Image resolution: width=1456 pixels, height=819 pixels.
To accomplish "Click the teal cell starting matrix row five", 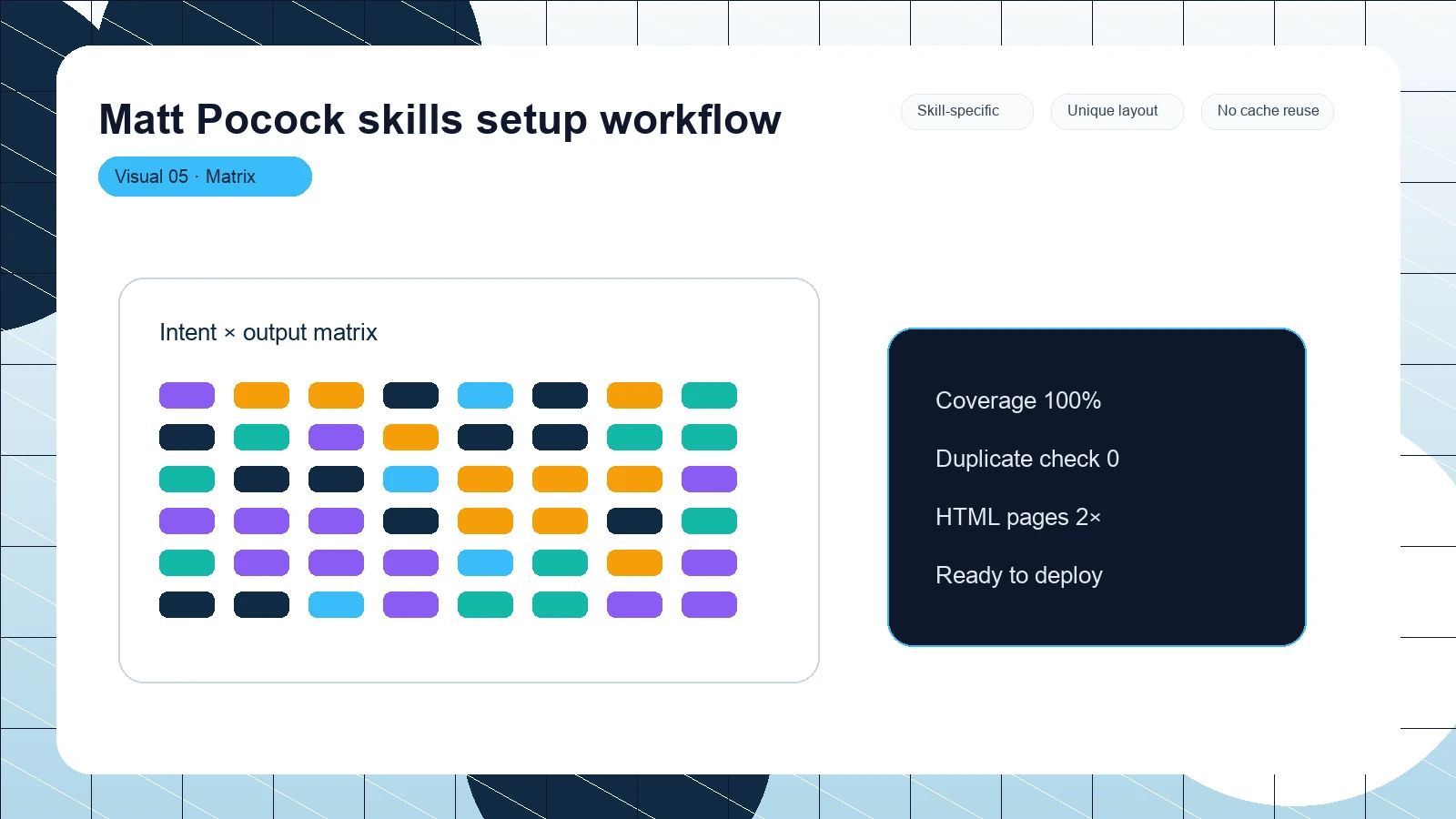I will [x=187, y=563].
